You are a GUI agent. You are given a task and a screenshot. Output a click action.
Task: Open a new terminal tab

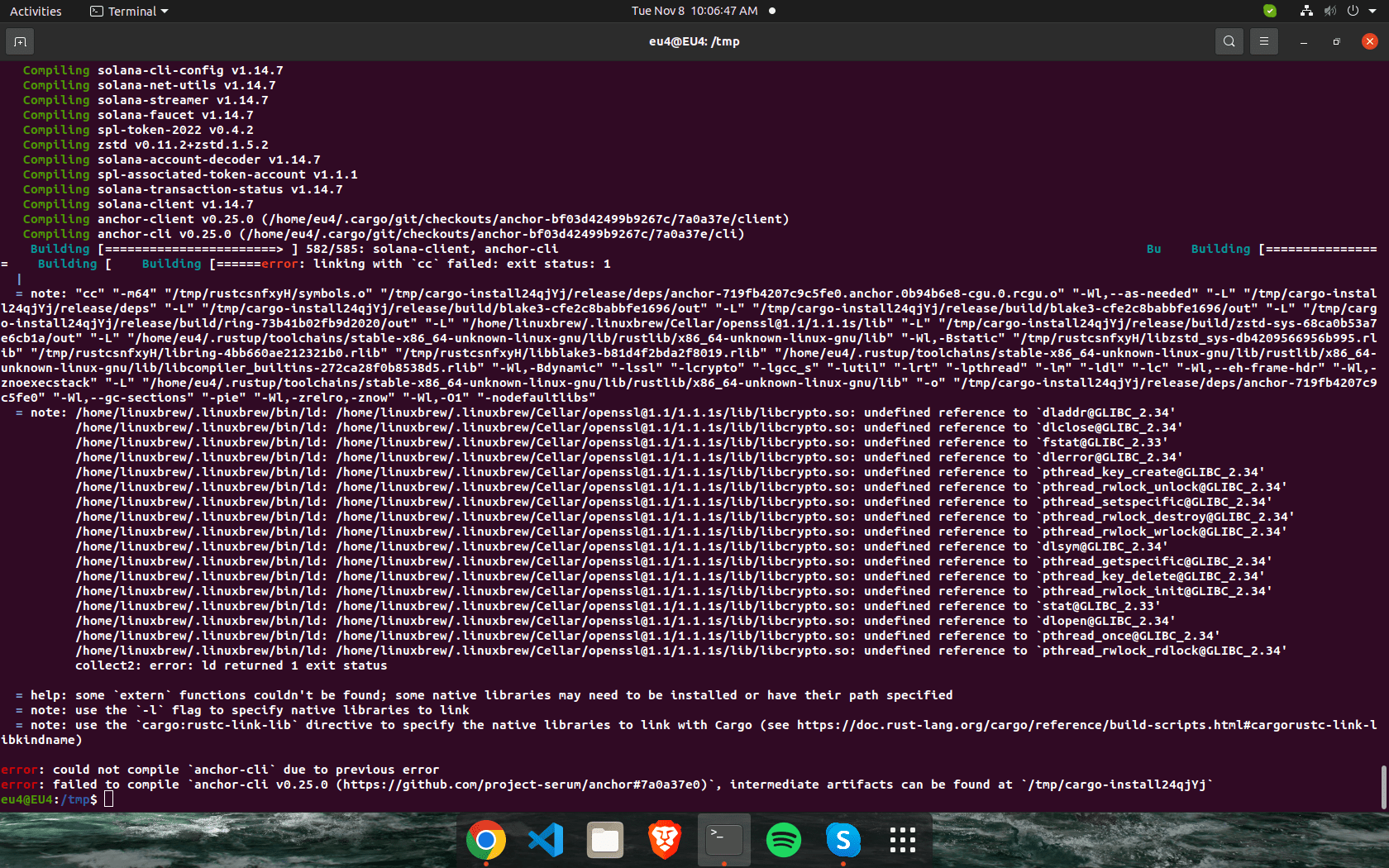pos(19,41)
